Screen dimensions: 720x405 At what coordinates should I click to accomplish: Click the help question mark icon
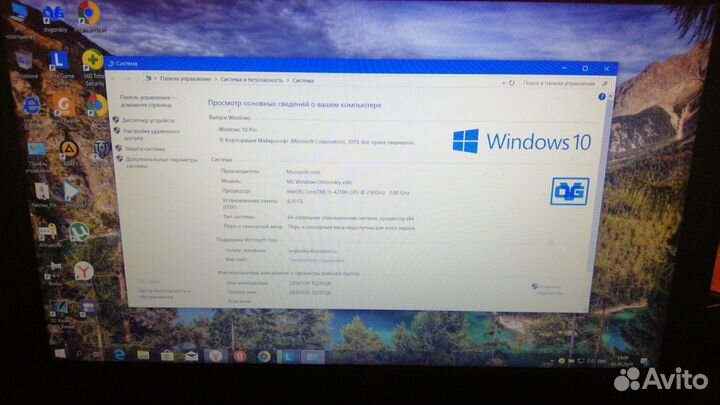[x=602, y=97]
